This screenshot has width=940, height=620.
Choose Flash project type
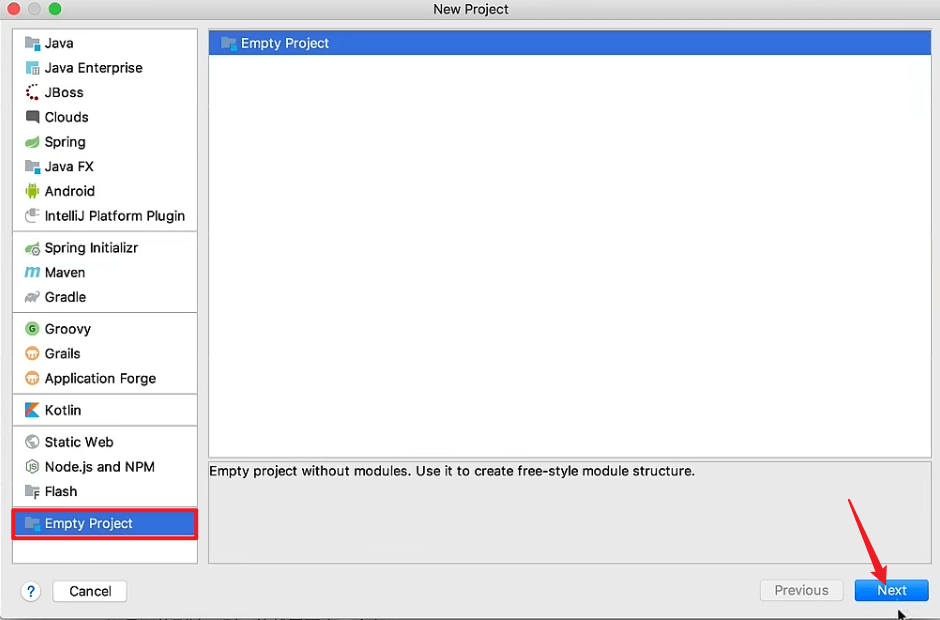105,492
